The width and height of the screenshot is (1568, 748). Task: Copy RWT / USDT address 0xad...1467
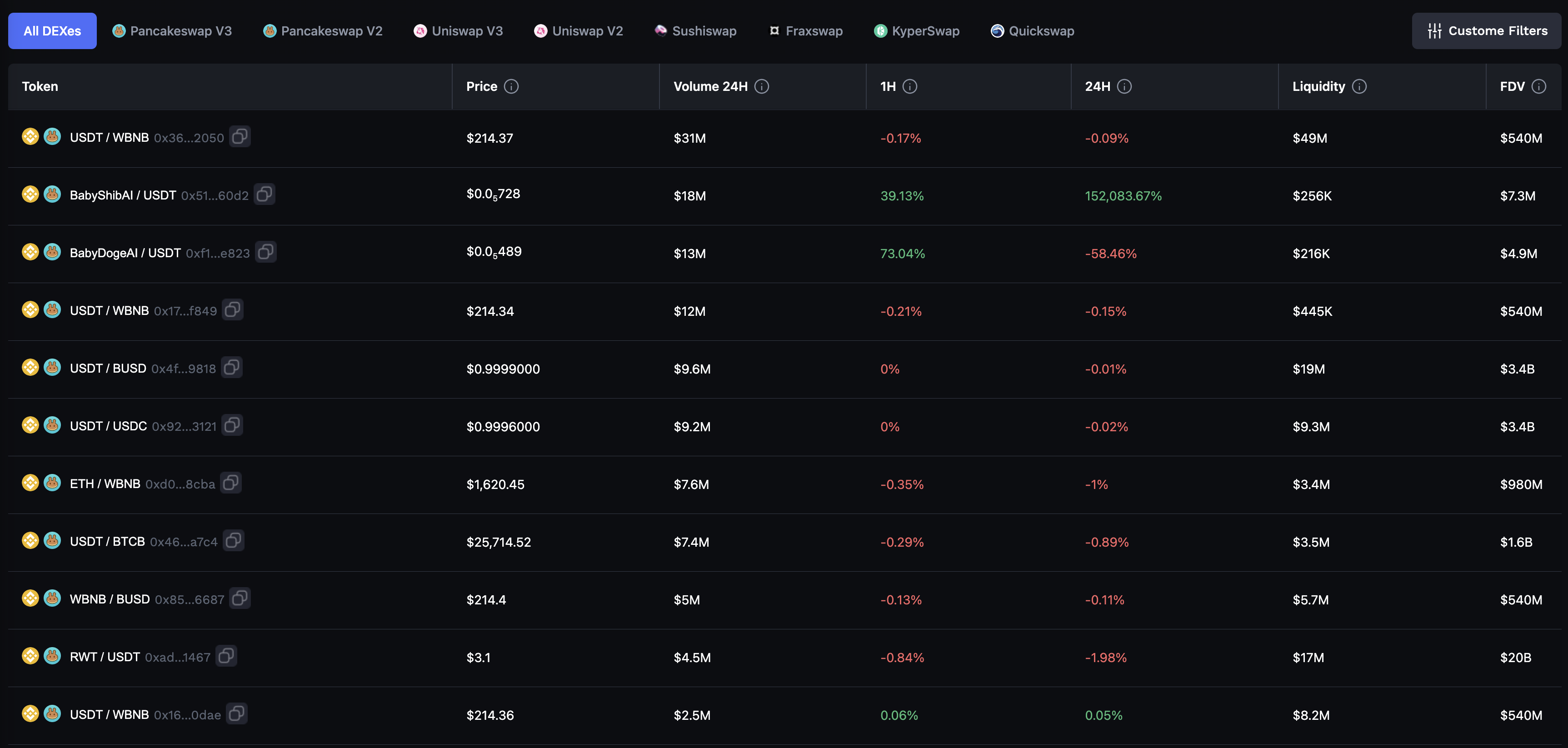click(226, 656)
